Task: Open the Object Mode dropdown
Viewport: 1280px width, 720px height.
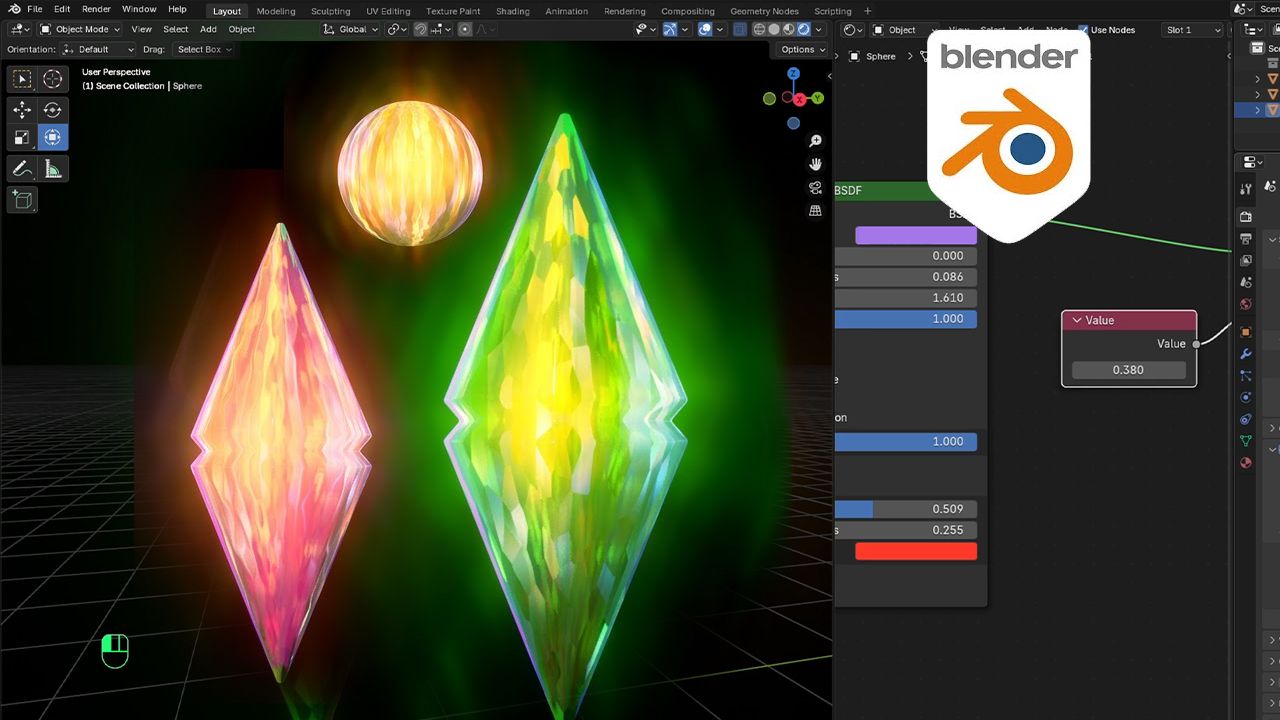Action: 82,29
